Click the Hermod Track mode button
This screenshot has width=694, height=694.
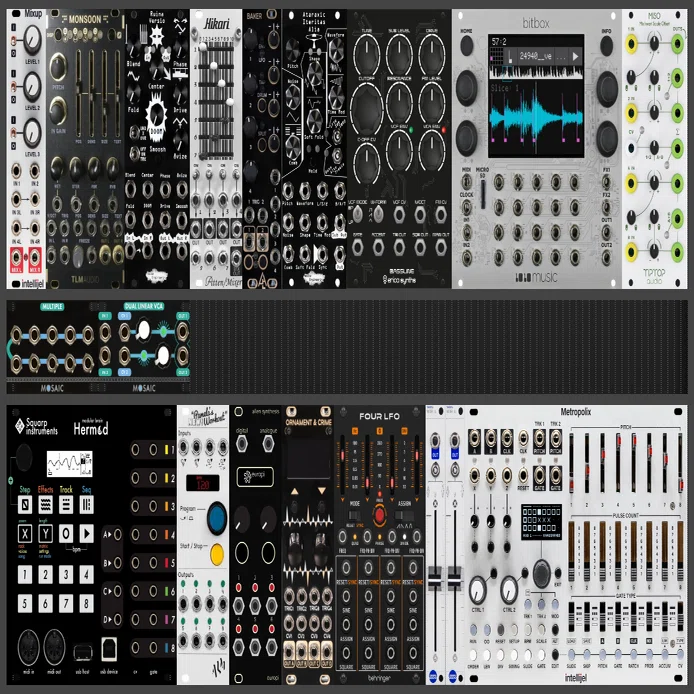pyautogui.click(x=66, y=505)
